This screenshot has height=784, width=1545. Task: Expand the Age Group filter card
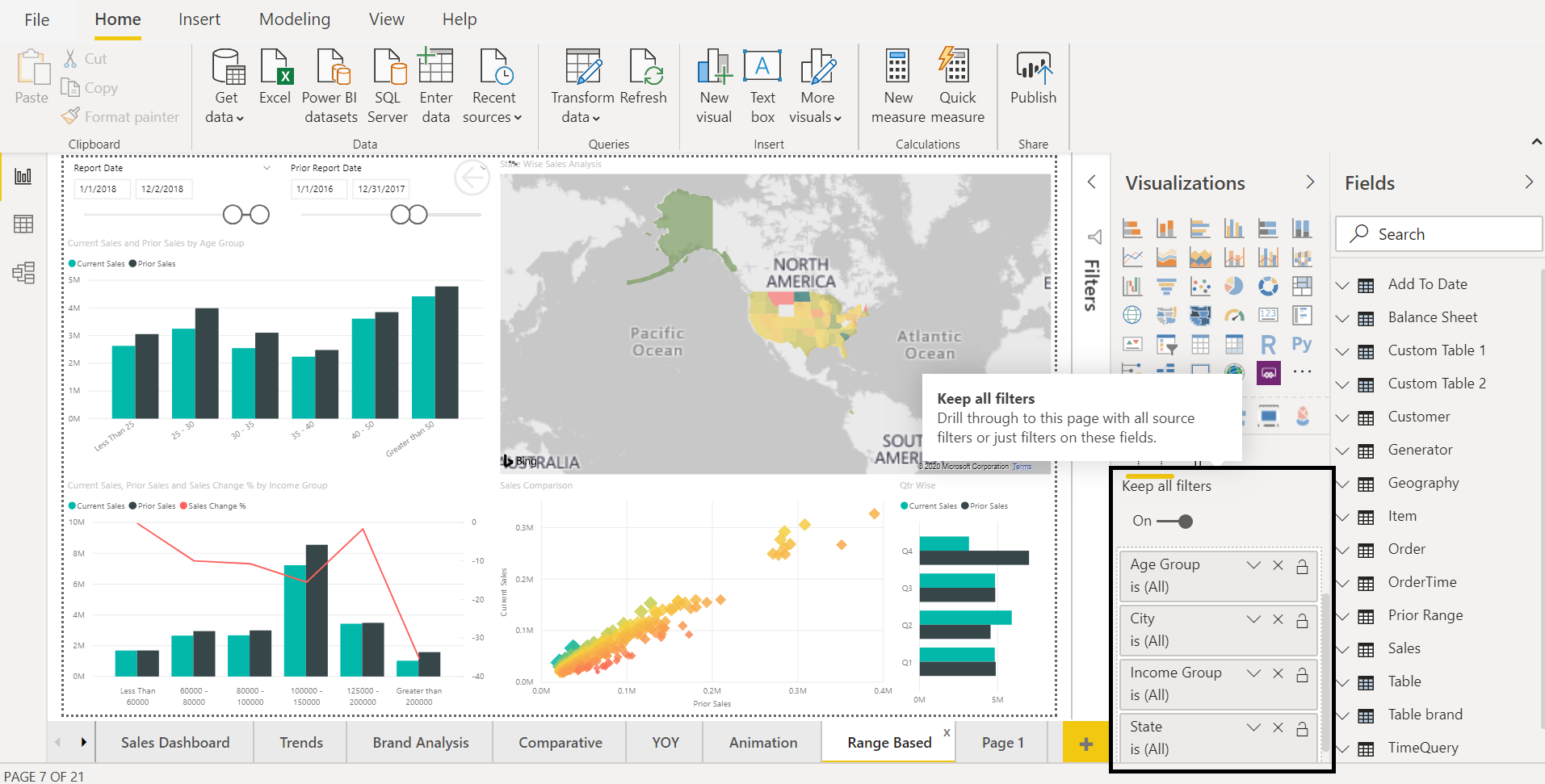pyautogui.click(x=1253, y=565)
